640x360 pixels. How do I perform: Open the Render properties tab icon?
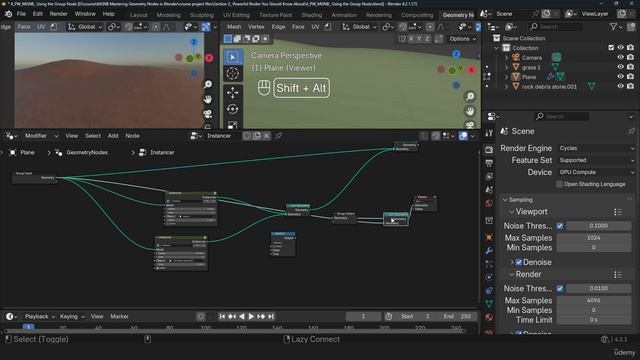(489, 150)
